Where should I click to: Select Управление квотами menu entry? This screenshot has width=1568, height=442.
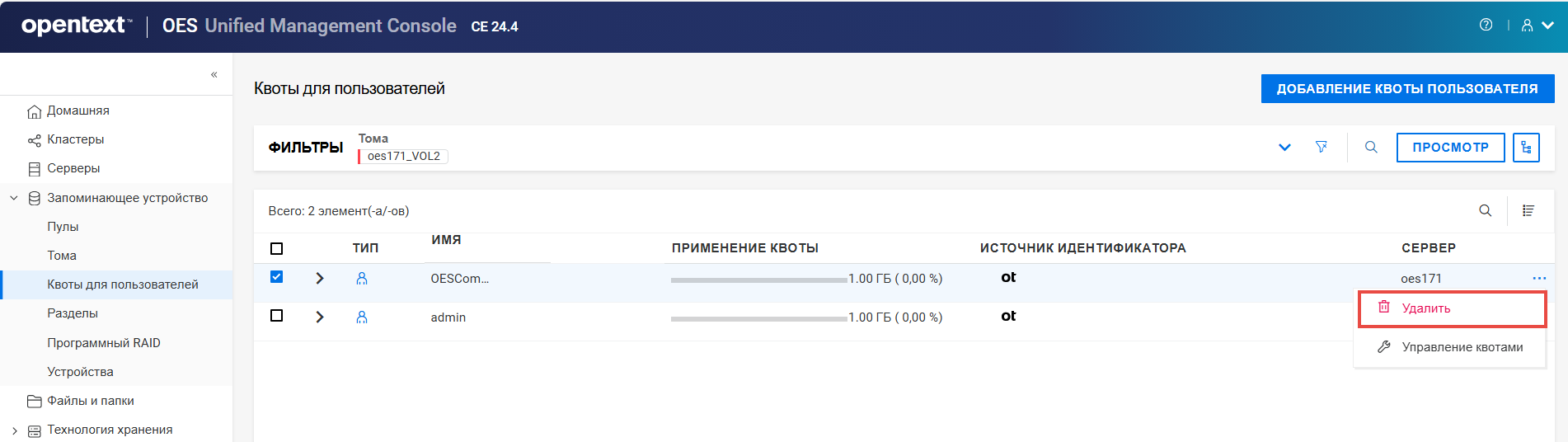coord(1462,347)
